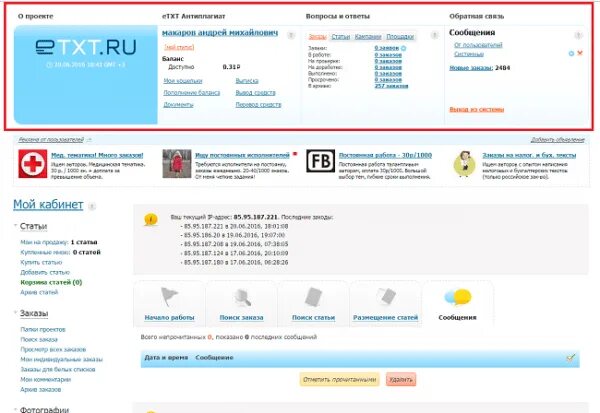The image size is (600, 413).
Task: Switch to the Кампании stats tab
Action: coord(368,37)
